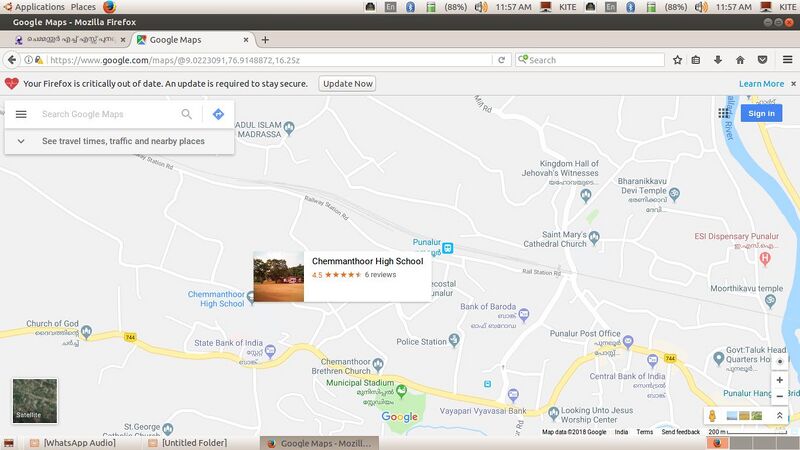Click Police Station map pin

tap(454, 340)
